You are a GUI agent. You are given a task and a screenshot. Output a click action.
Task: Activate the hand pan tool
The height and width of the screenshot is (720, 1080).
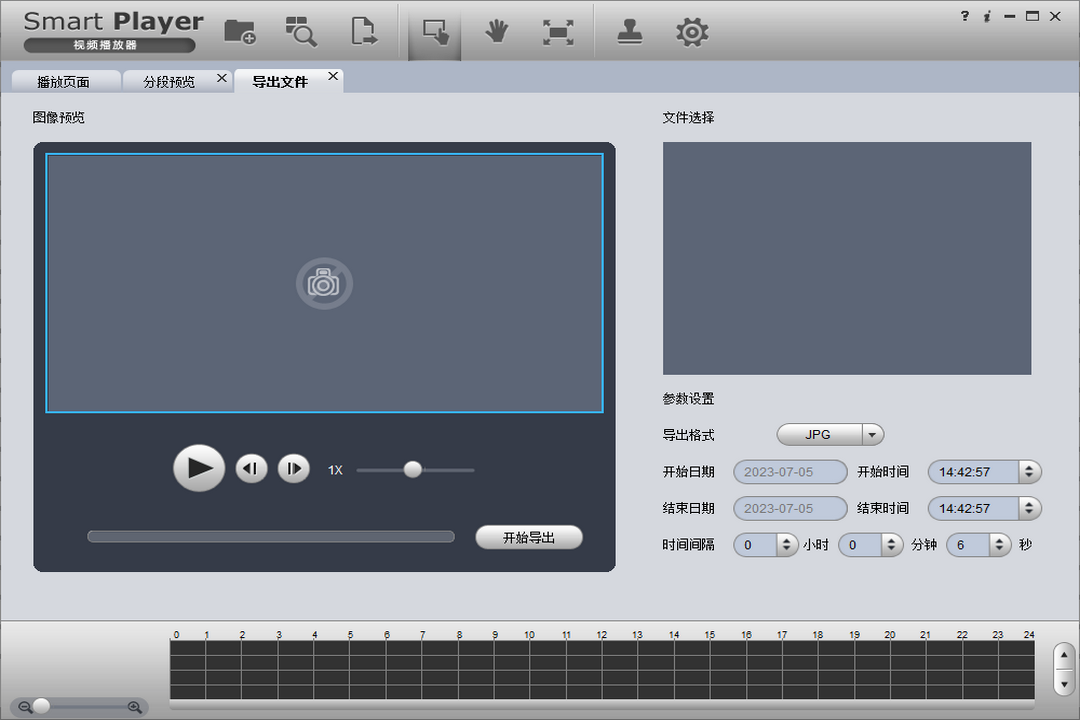[497, 32]
